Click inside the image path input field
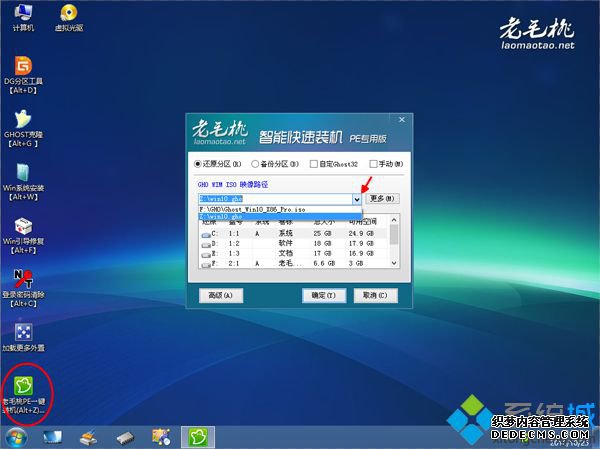This screenshot has height=449, width=600. coord(275,199)
